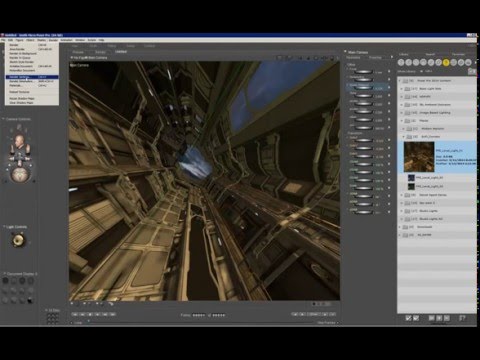
Task: Select Texture Shaded display style sphere
Action: pyautogui.click(x=30, y=300)
